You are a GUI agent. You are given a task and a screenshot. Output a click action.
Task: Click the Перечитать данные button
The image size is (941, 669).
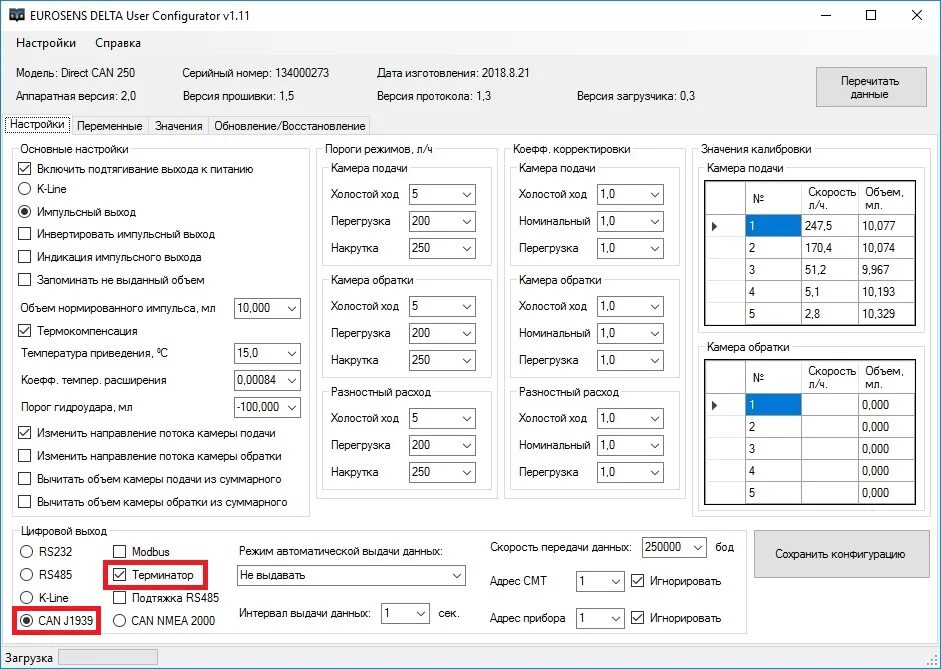tap(870, 88)
